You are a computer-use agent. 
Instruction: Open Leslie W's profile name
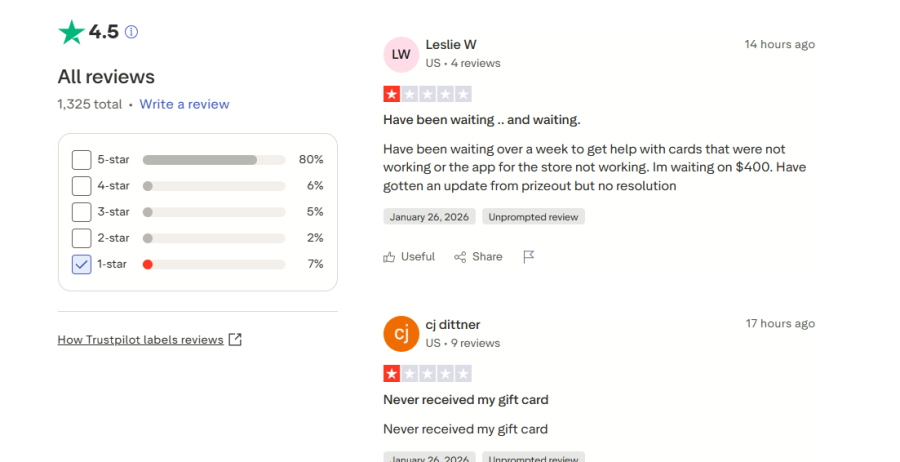point(451,45)
